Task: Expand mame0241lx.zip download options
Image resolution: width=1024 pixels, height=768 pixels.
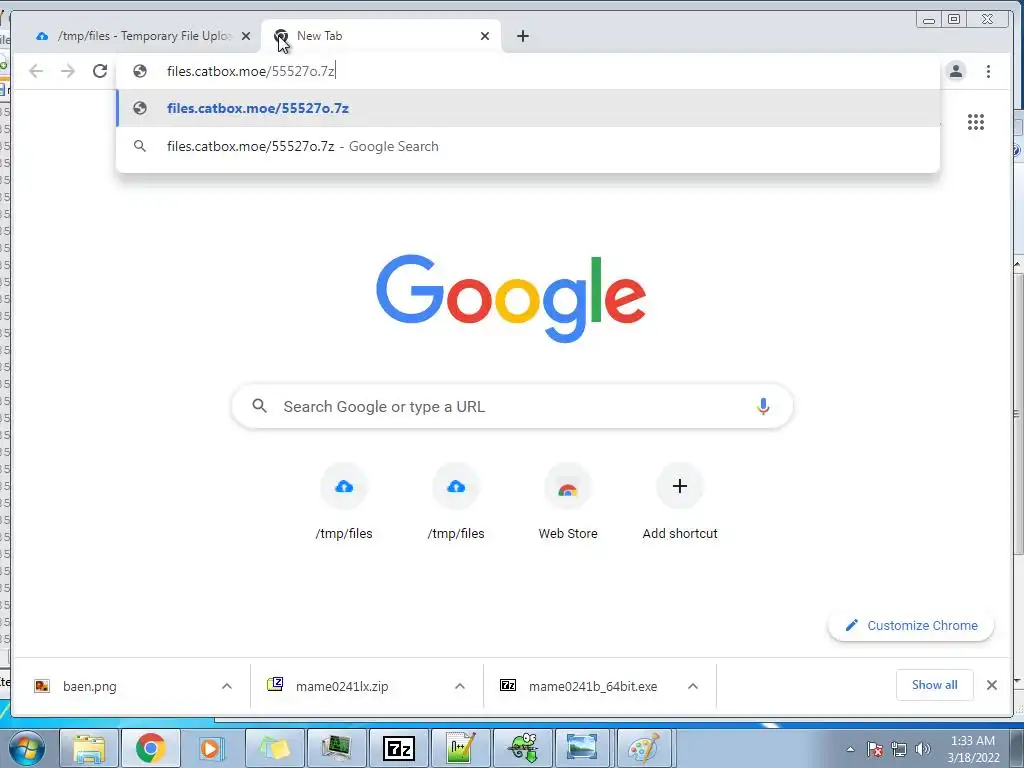Action: tap(460, 686)
